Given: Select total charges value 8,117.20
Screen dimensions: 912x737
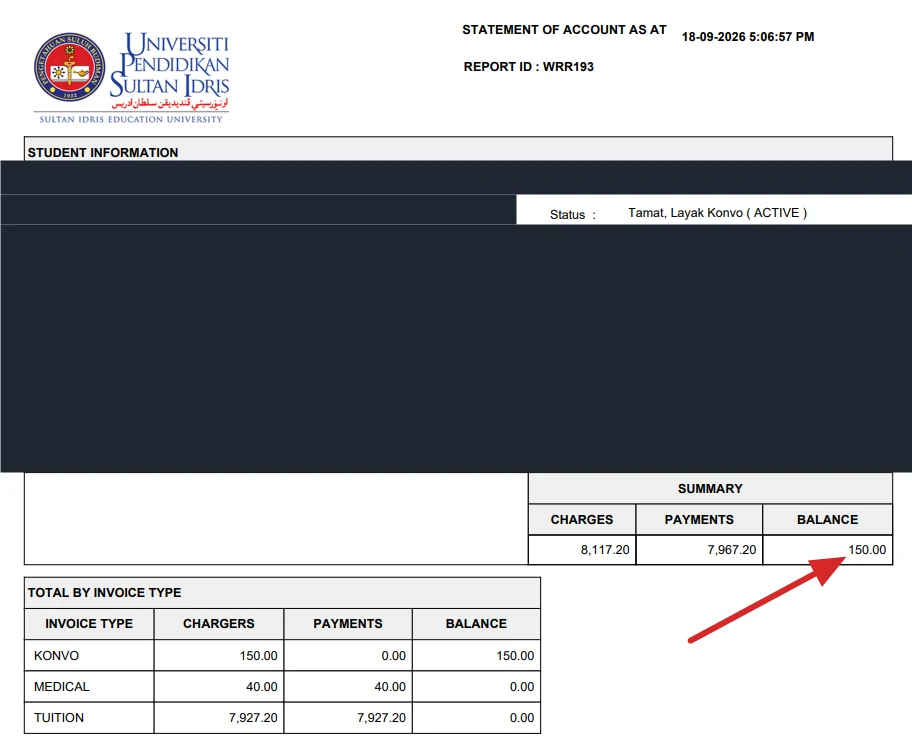Looking at the screenshot, I should [605, 550].
